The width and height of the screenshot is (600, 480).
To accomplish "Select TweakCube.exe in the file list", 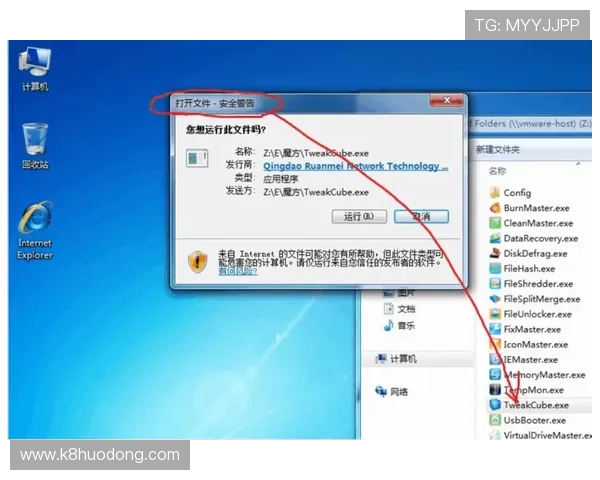I will click(535, 405).
